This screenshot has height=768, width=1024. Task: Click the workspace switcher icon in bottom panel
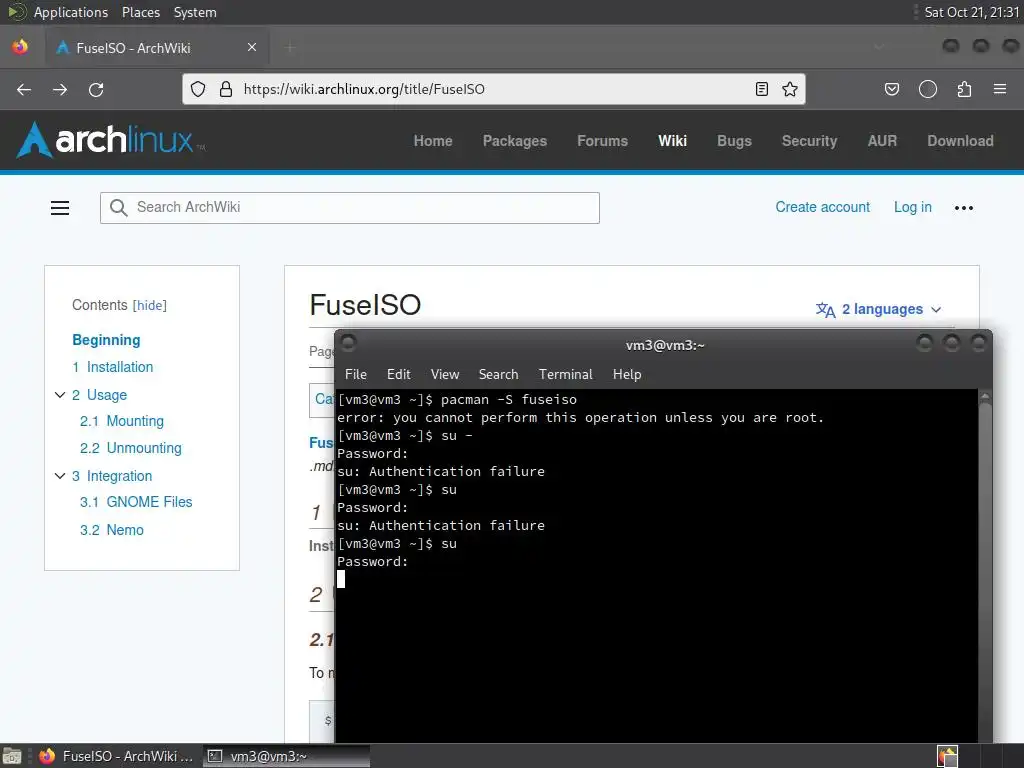[x=947, y=756]
